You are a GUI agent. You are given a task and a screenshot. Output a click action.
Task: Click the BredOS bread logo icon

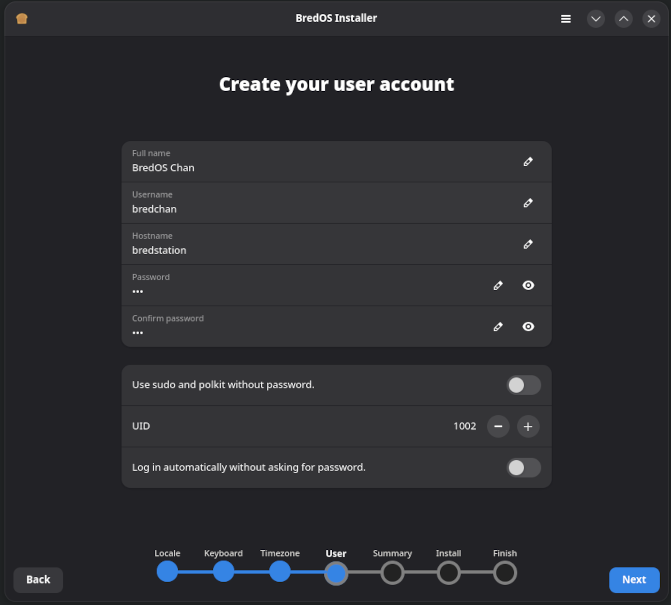[x=22, y=18]
